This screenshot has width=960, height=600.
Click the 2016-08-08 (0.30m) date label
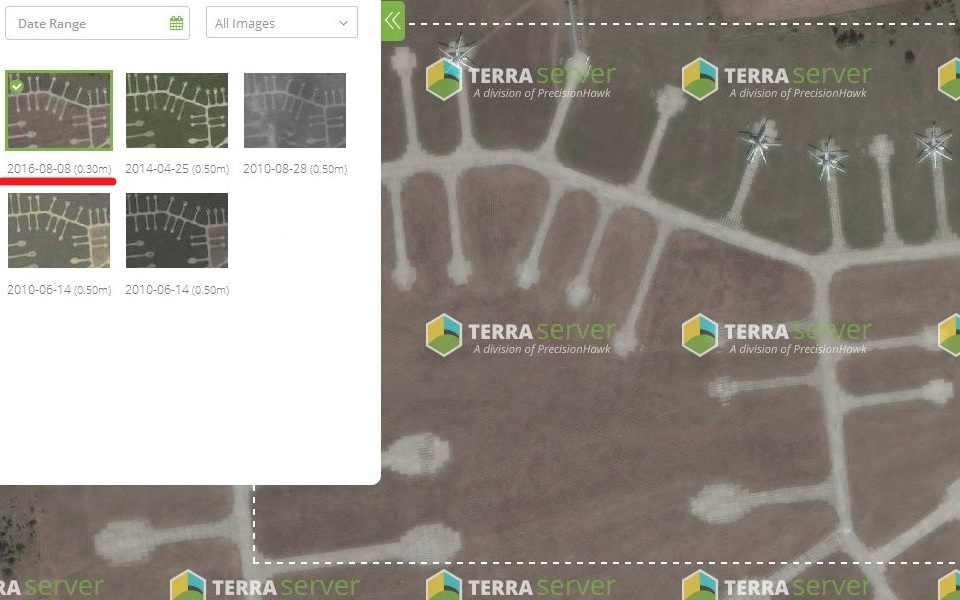[59, 168]
